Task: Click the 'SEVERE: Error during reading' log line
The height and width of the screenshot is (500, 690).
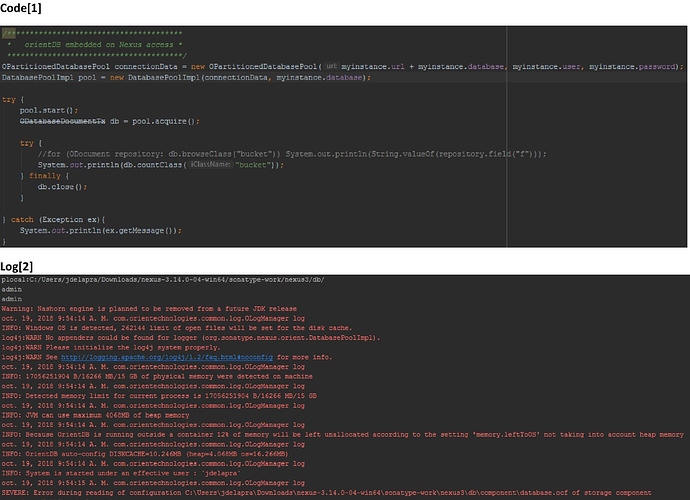Action: (326, 493)
